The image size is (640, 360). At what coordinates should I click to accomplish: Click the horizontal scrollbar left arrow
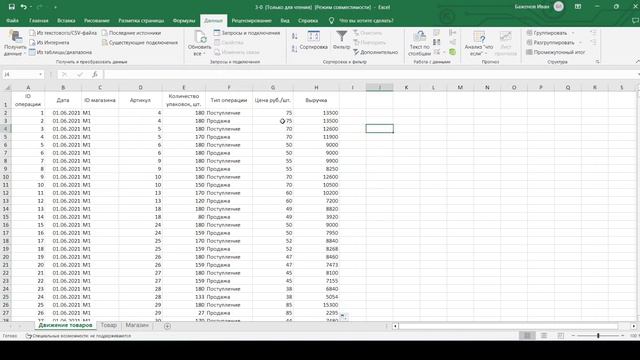click(x=395, y=326)
